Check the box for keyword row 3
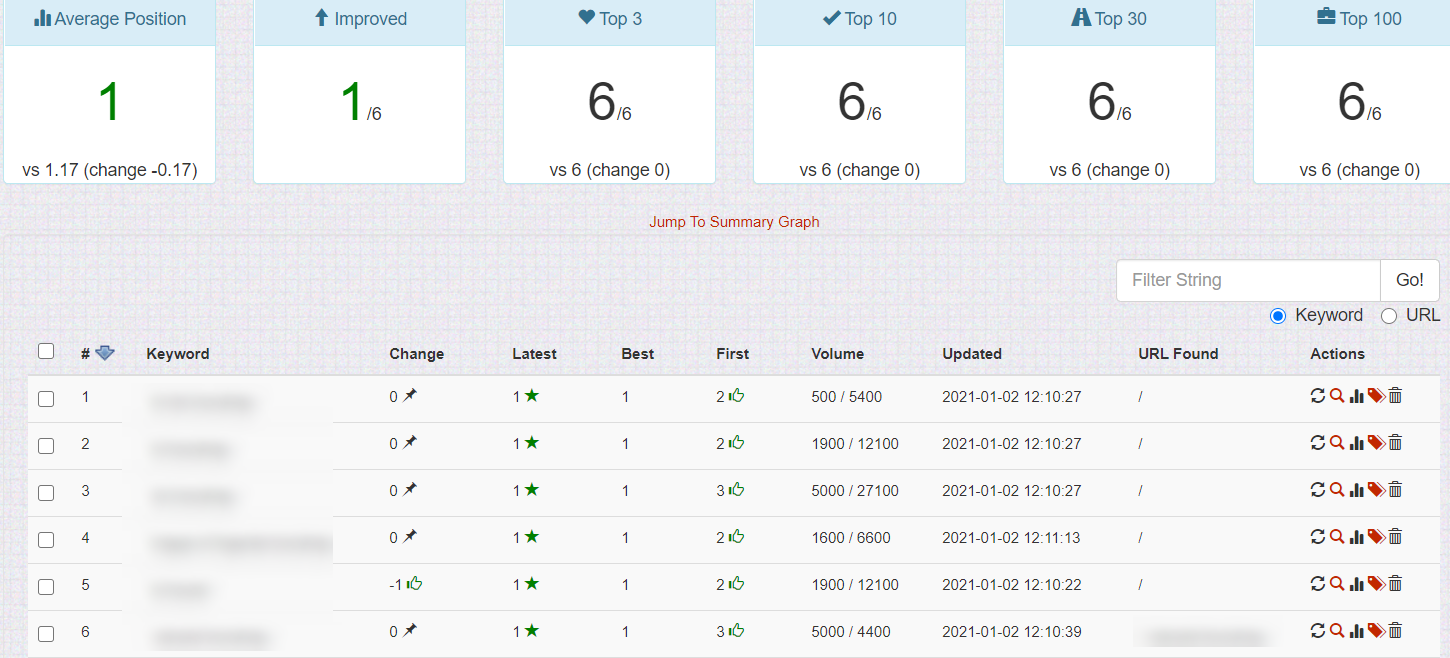The image size is (1450, 658). click(x=46, y=493)
